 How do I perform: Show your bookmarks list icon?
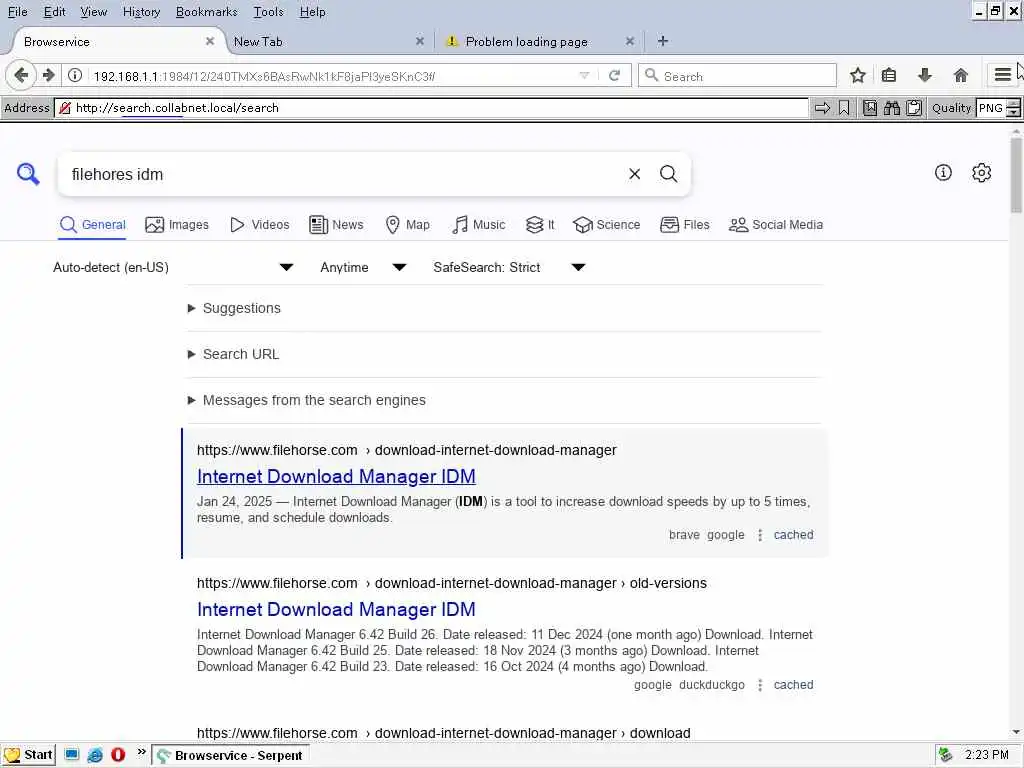click(x=889, y=76)
